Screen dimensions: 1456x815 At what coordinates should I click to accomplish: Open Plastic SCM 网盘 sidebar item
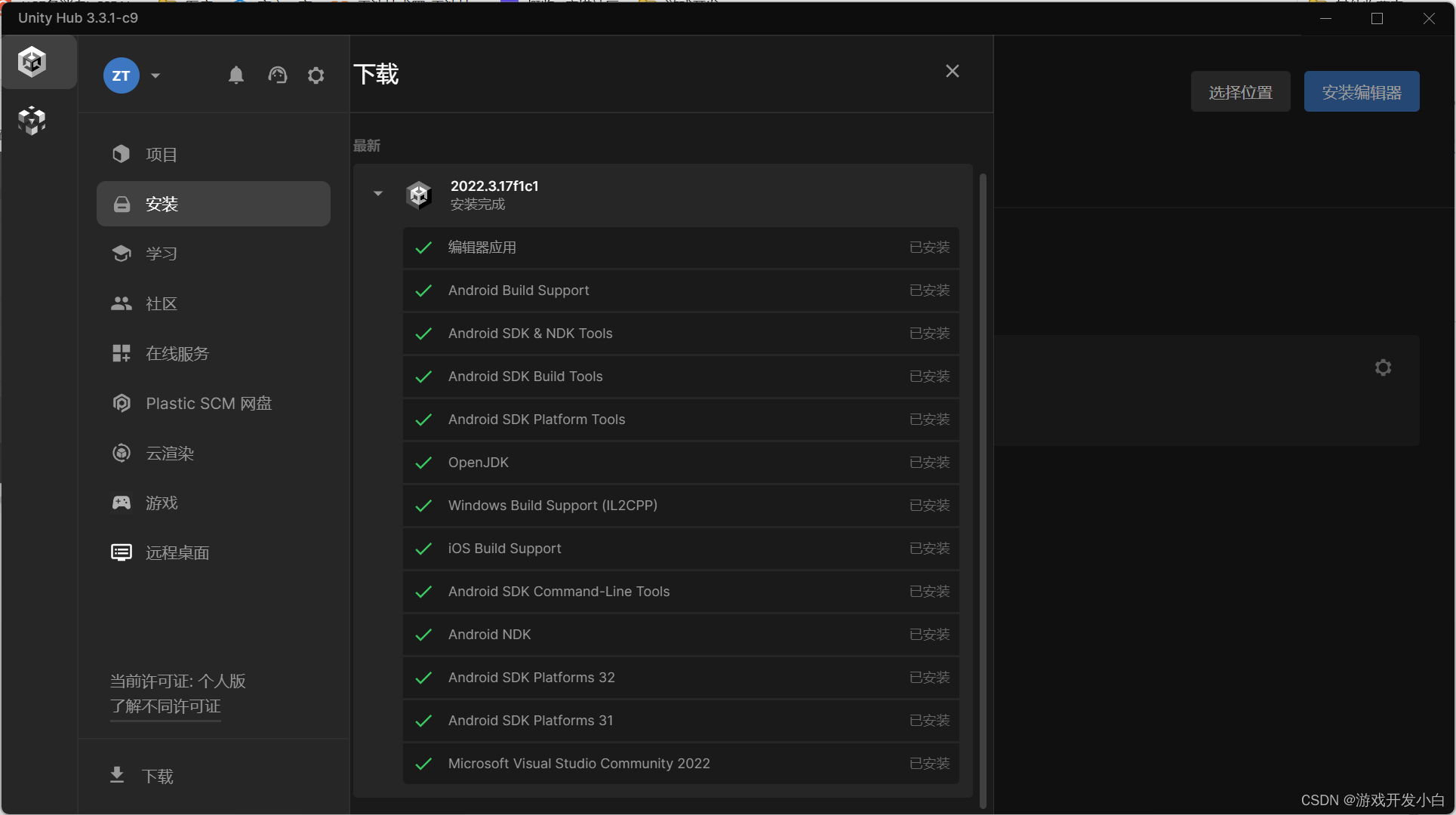click(x=208, y=404)
